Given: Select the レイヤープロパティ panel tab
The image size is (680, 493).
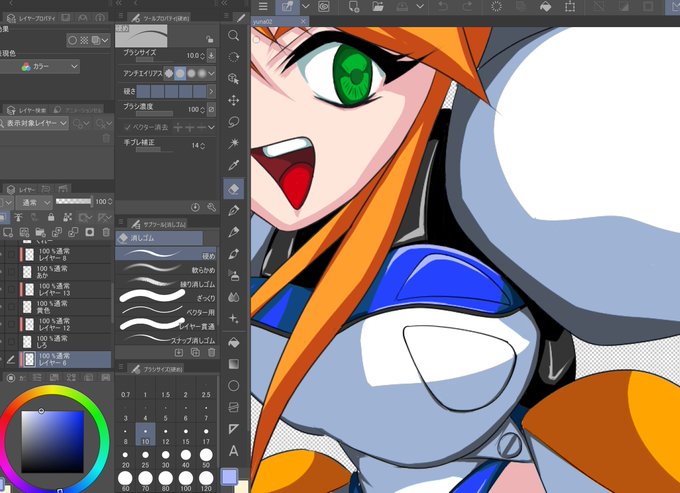Looking at the screenshot, I should [x=31, y=18].
